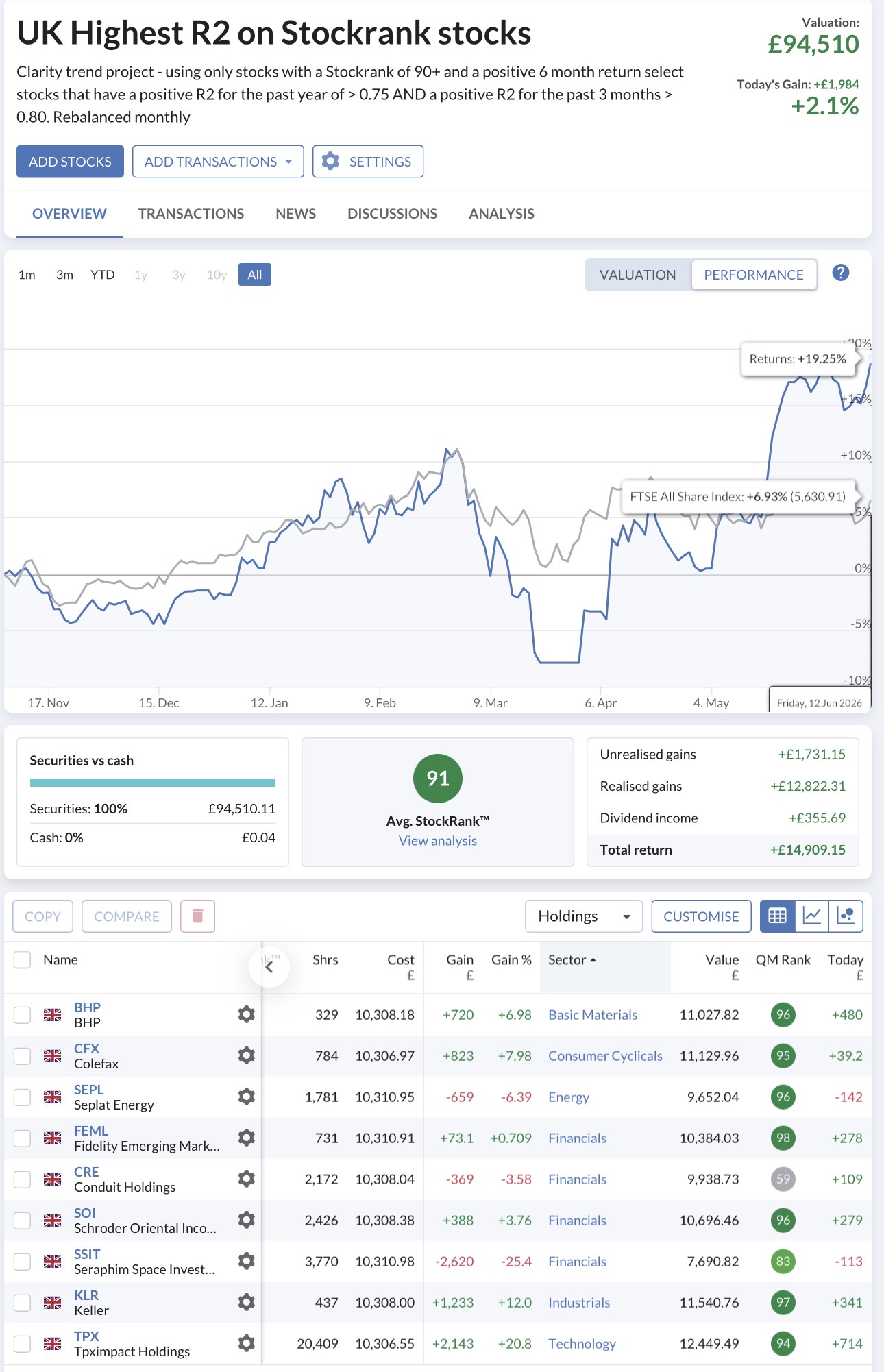Follow the View analysis link
This screenshot has height=1372, width=884.
click(438, 841)
